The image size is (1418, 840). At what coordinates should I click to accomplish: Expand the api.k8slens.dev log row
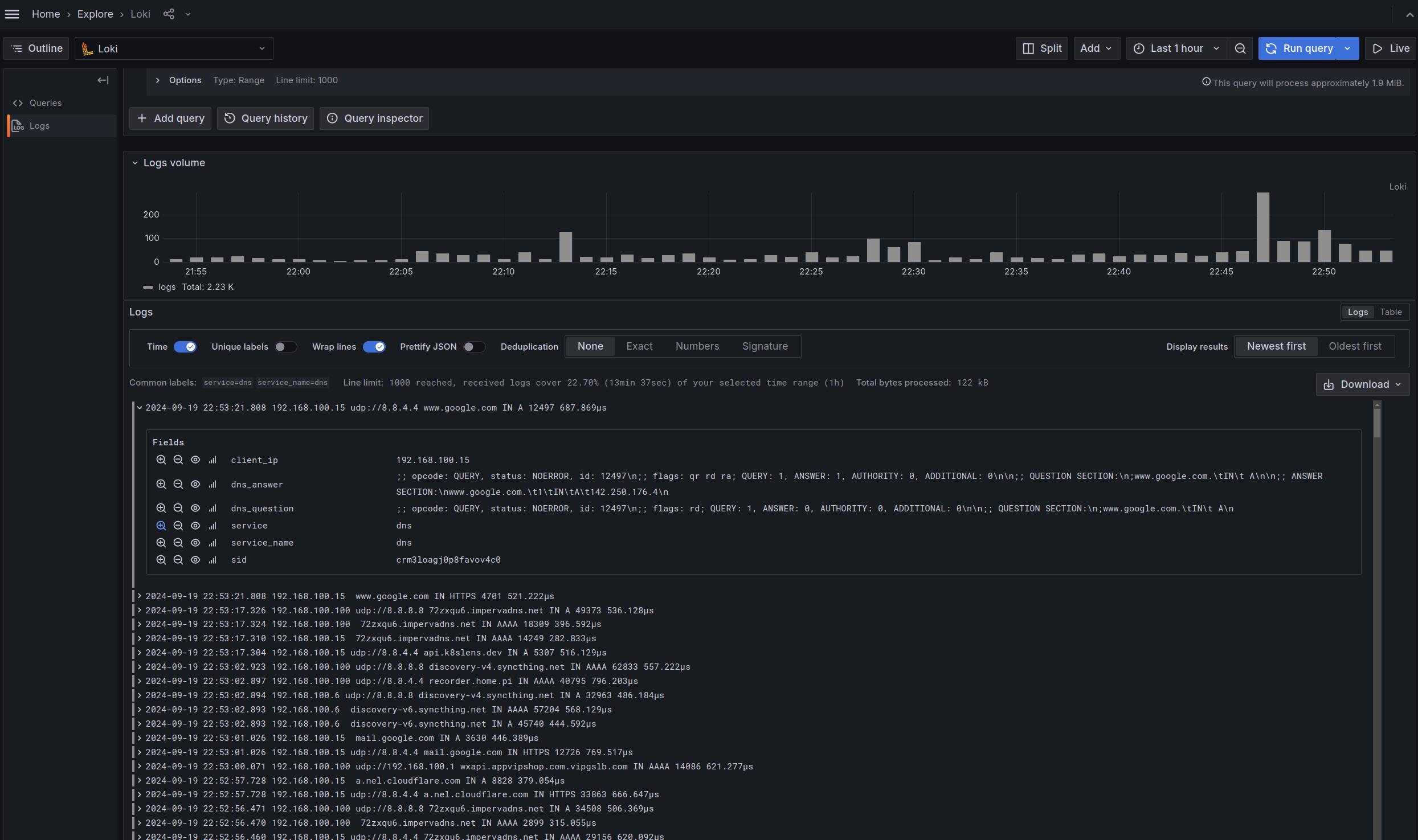coord(139,653)
